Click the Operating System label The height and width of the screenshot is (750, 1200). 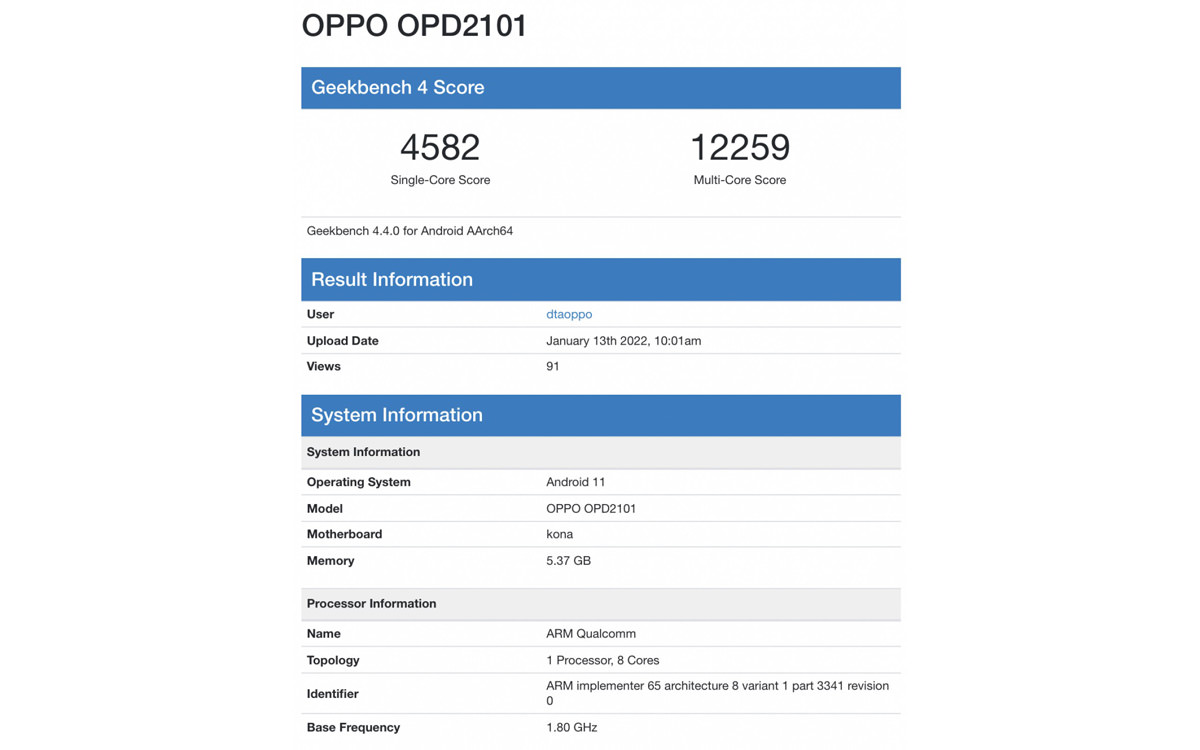point(359,482)
